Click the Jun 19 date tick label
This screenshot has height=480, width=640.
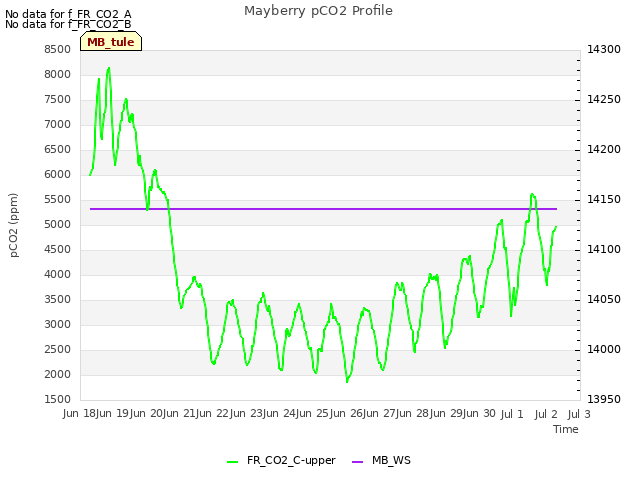pyautogui.click(x=113, y=414)
